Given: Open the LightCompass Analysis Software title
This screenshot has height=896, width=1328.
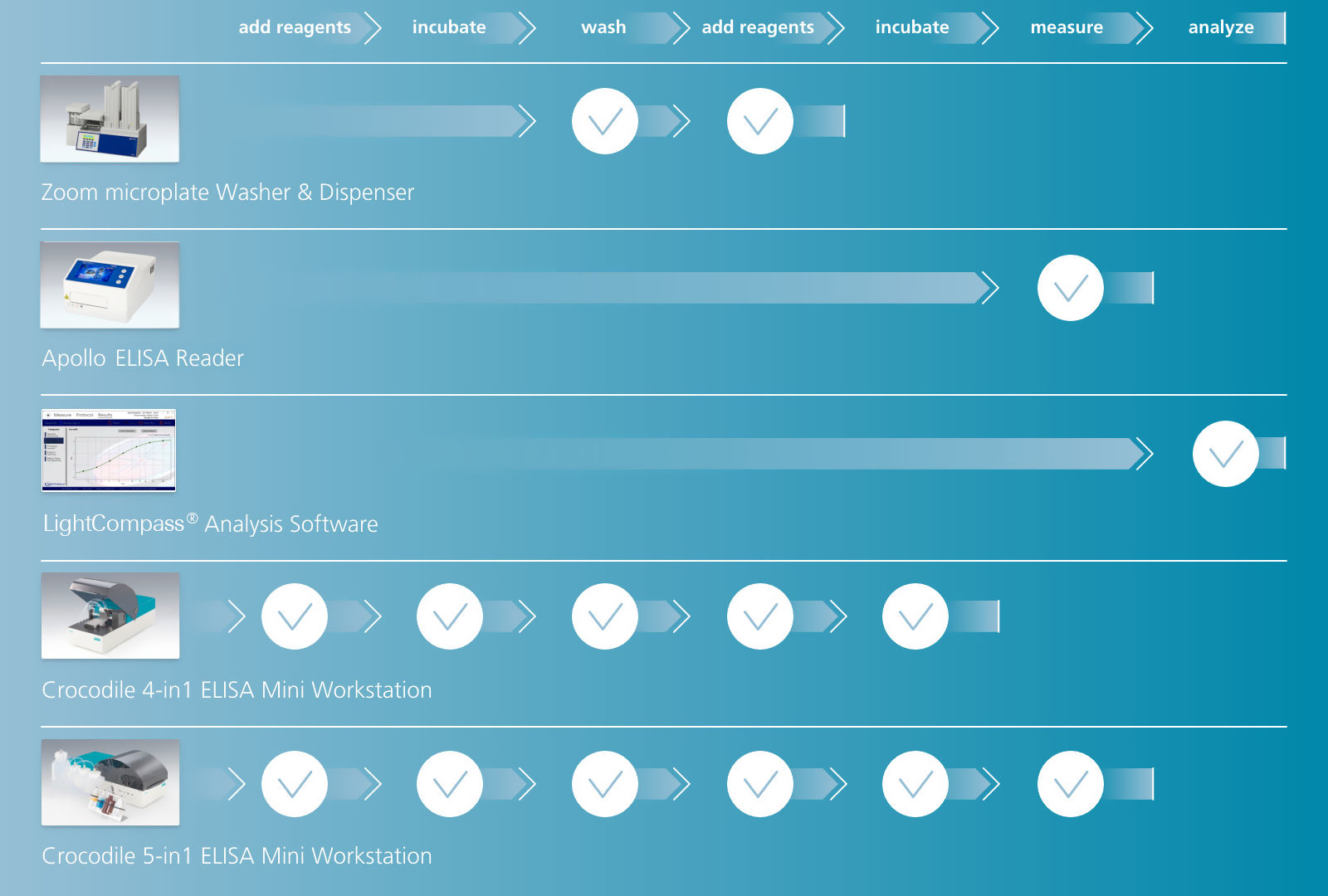Looking at the screenshot, I should (x=210, y=524).
